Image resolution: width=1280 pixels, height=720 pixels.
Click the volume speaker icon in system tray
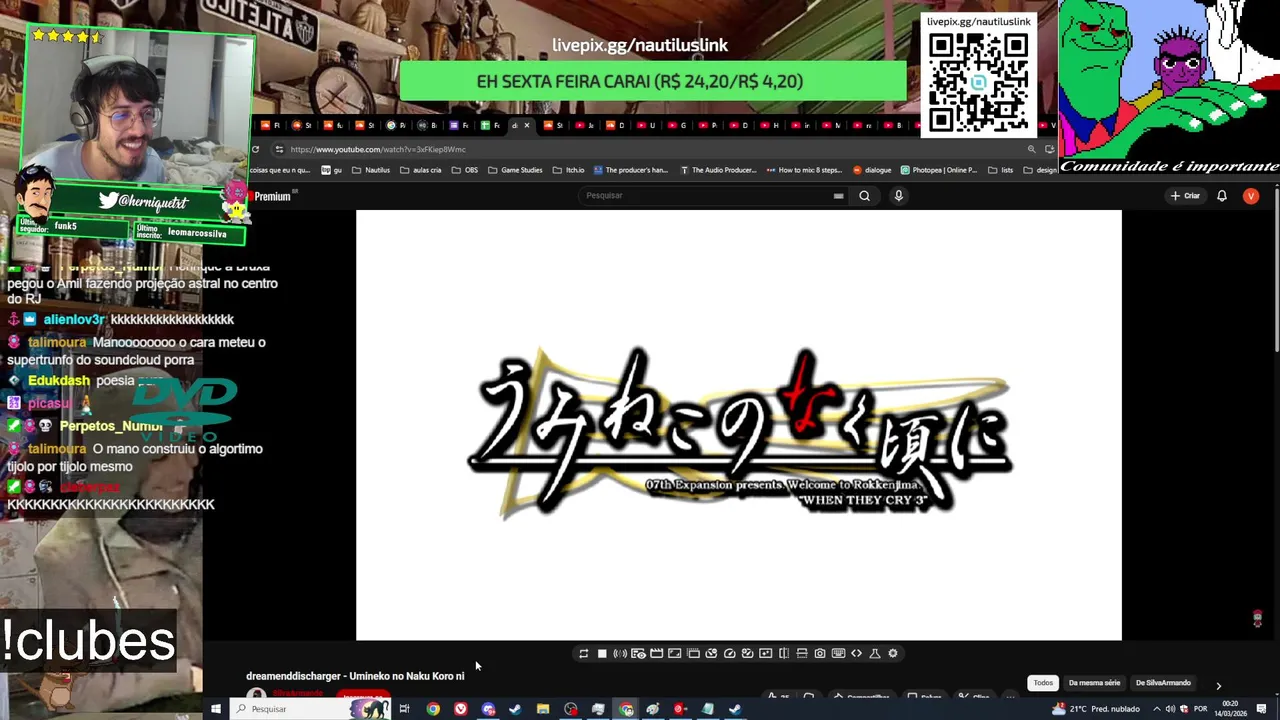coord(1170,709)
